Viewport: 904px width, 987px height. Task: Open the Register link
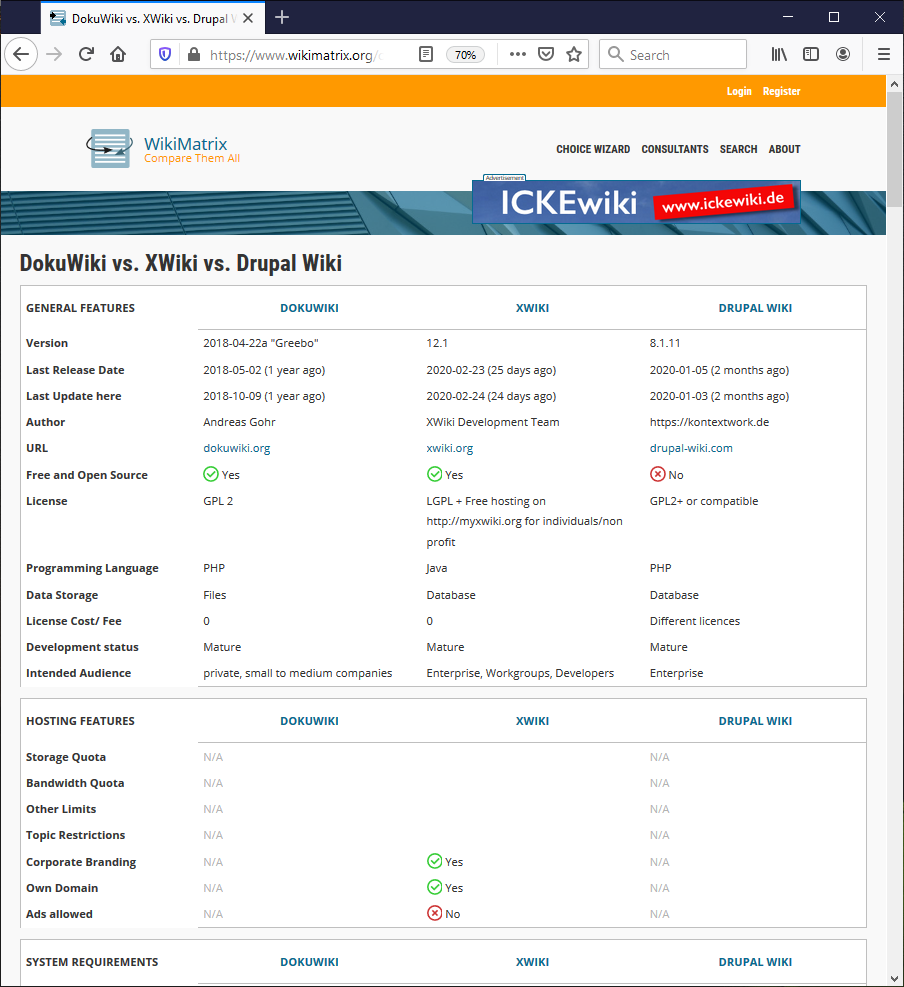click(781, 91)
